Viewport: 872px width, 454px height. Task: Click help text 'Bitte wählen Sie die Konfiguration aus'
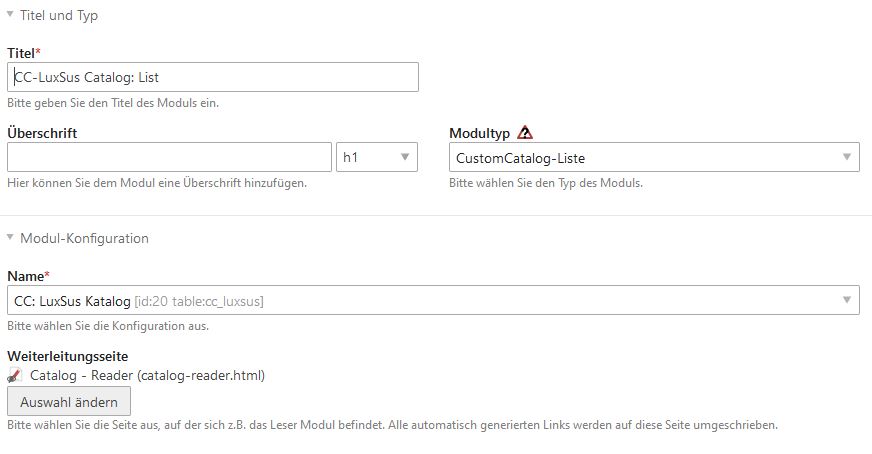108,325
